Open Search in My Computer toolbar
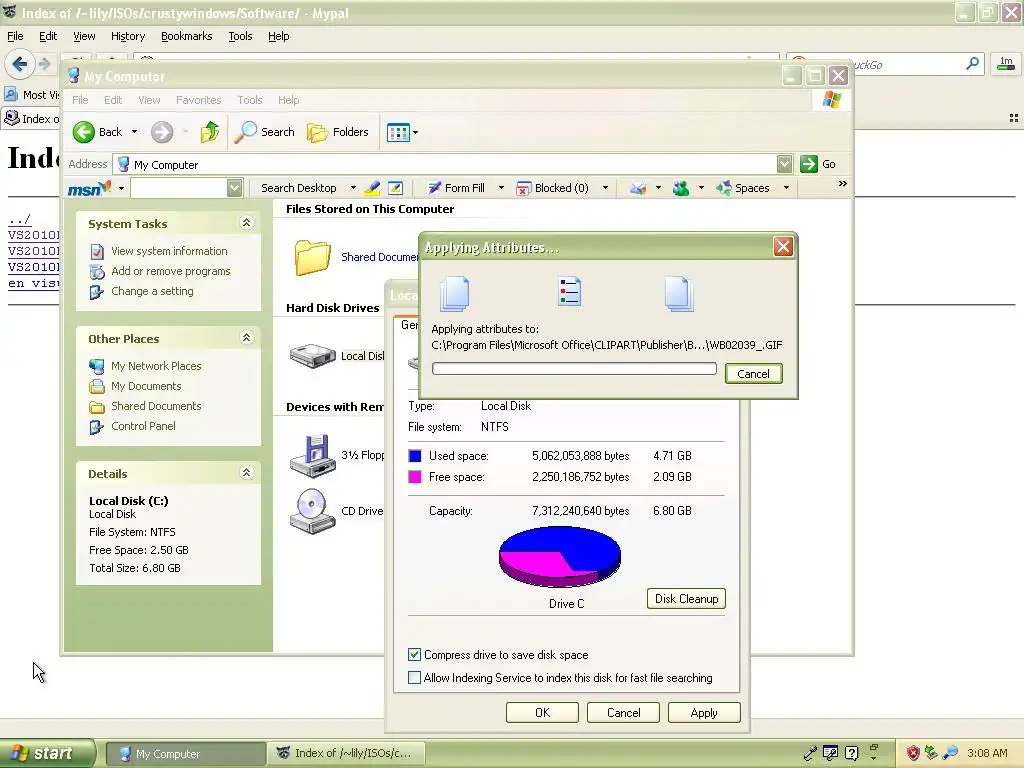The width and height of the screenshot is (1024, 768). click(264, 132)
